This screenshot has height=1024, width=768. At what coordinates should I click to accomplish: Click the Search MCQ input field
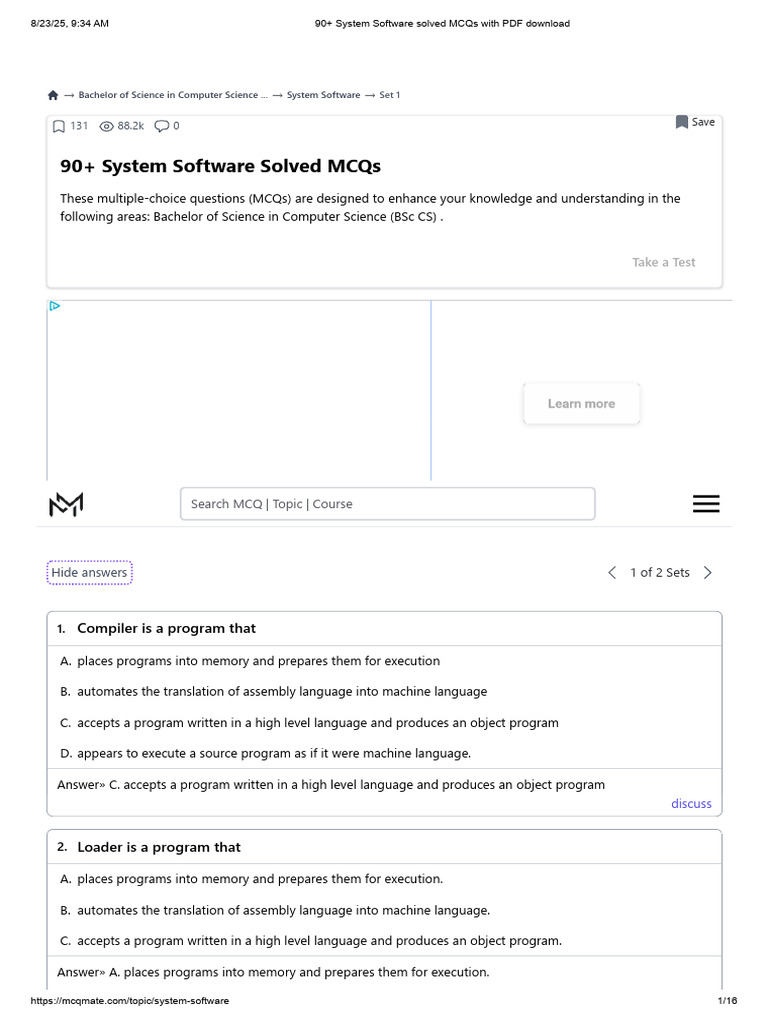coord(387,504)
